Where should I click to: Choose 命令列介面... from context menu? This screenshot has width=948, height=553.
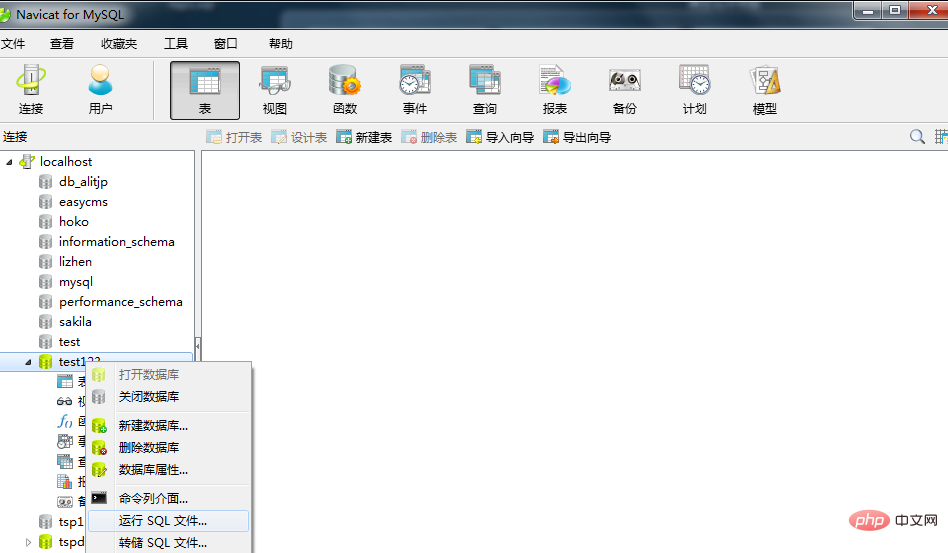coord(169,499)
